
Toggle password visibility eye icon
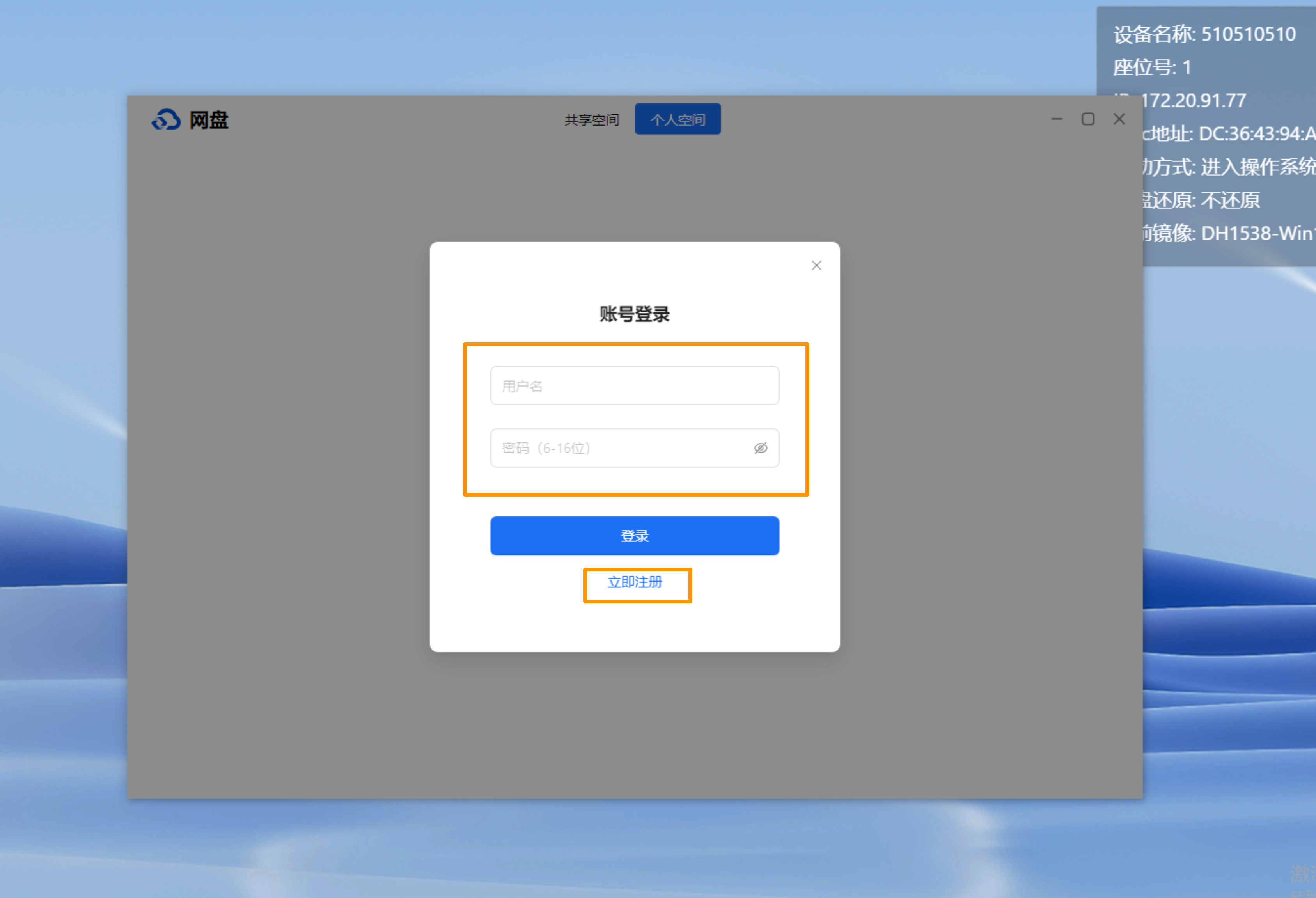click(761, 448)
